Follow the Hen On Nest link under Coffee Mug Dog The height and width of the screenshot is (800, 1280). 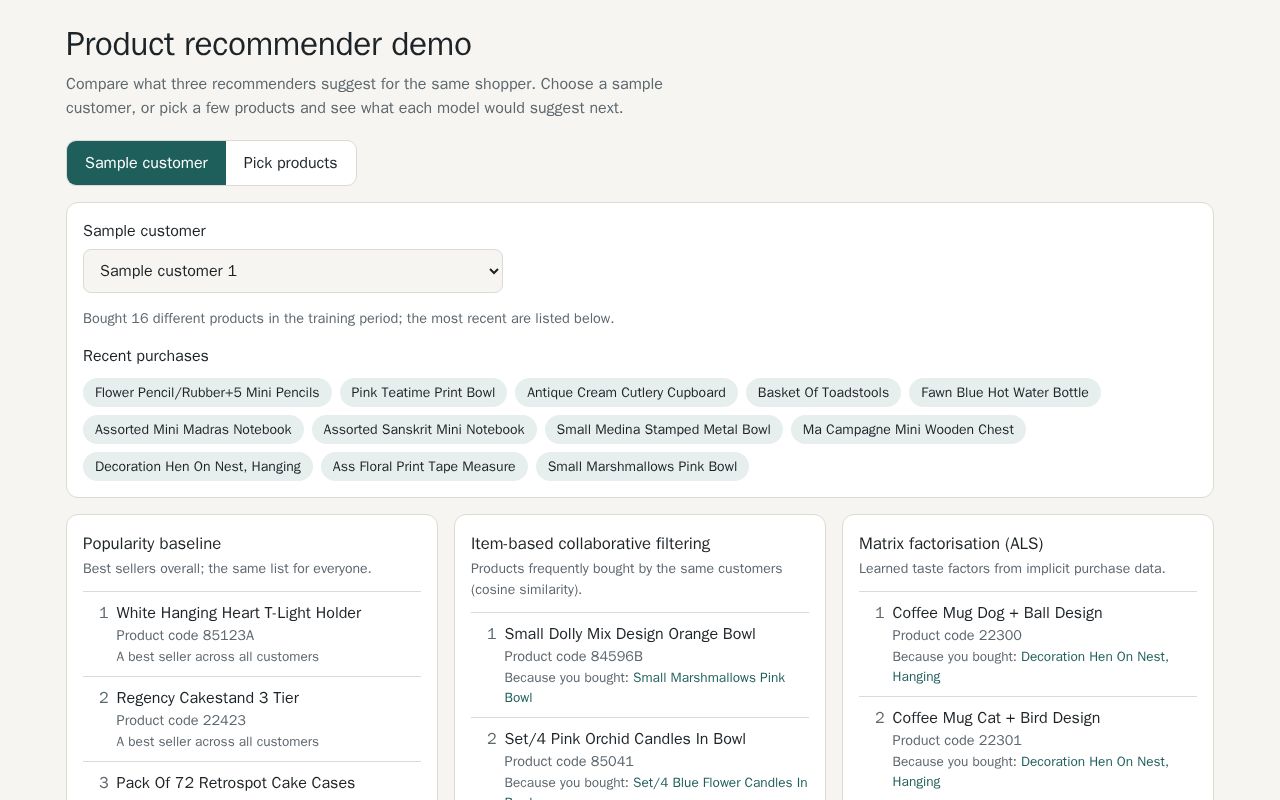pos(1030,667)
